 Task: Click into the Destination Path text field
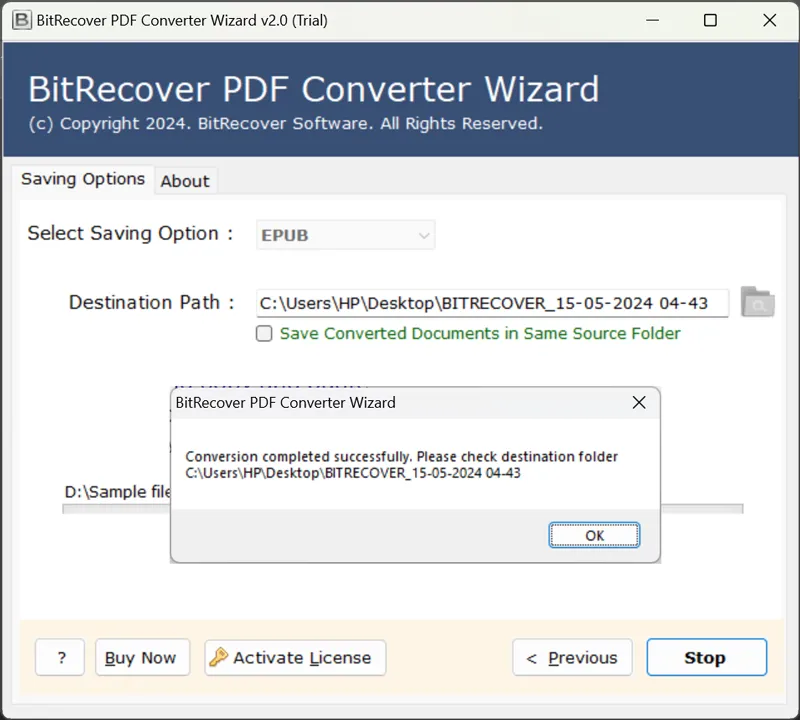[492, 303]
